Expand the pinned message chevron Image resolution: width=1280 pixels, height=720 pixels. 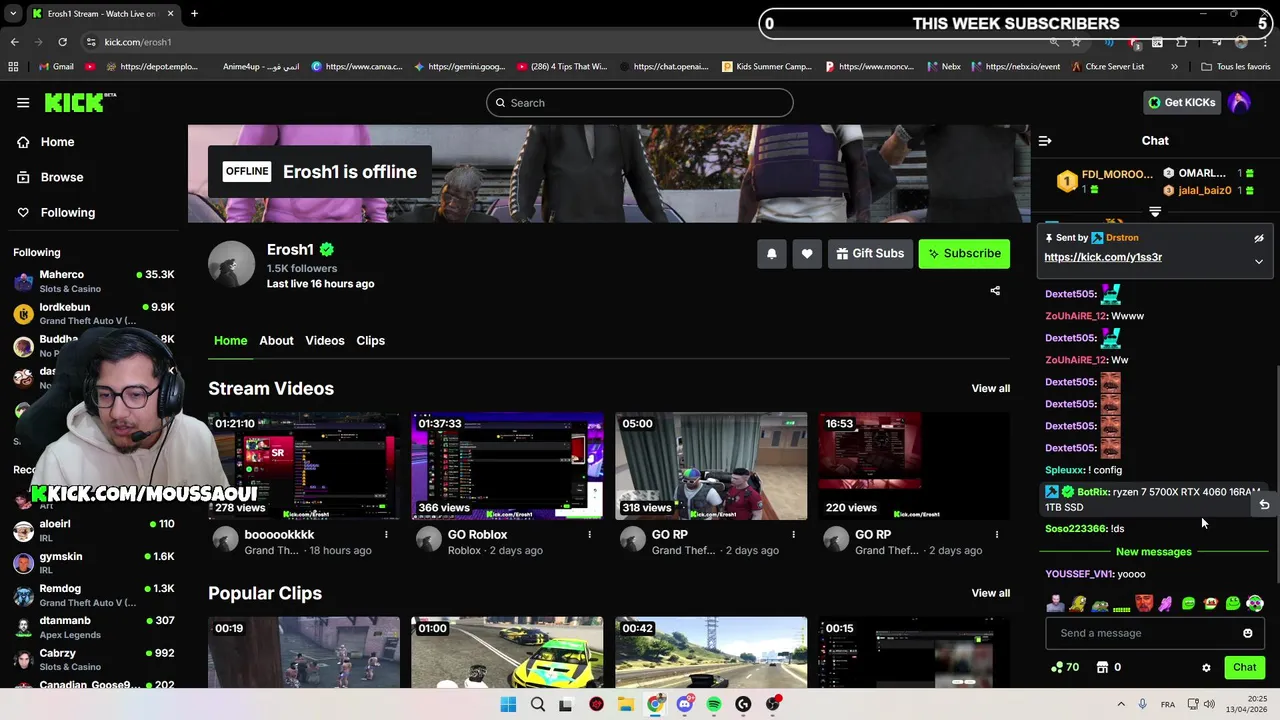[x=1259, y=261]
